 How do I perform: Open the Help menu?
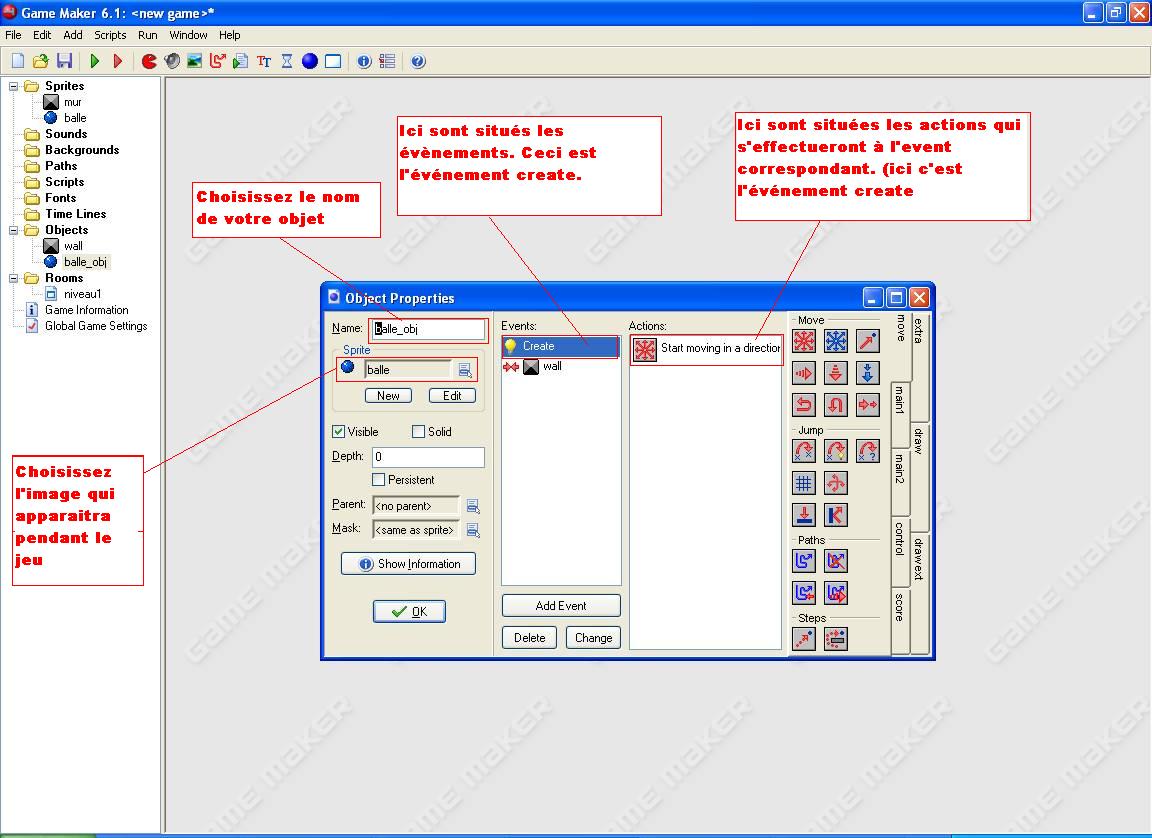[x=229, y=35]
